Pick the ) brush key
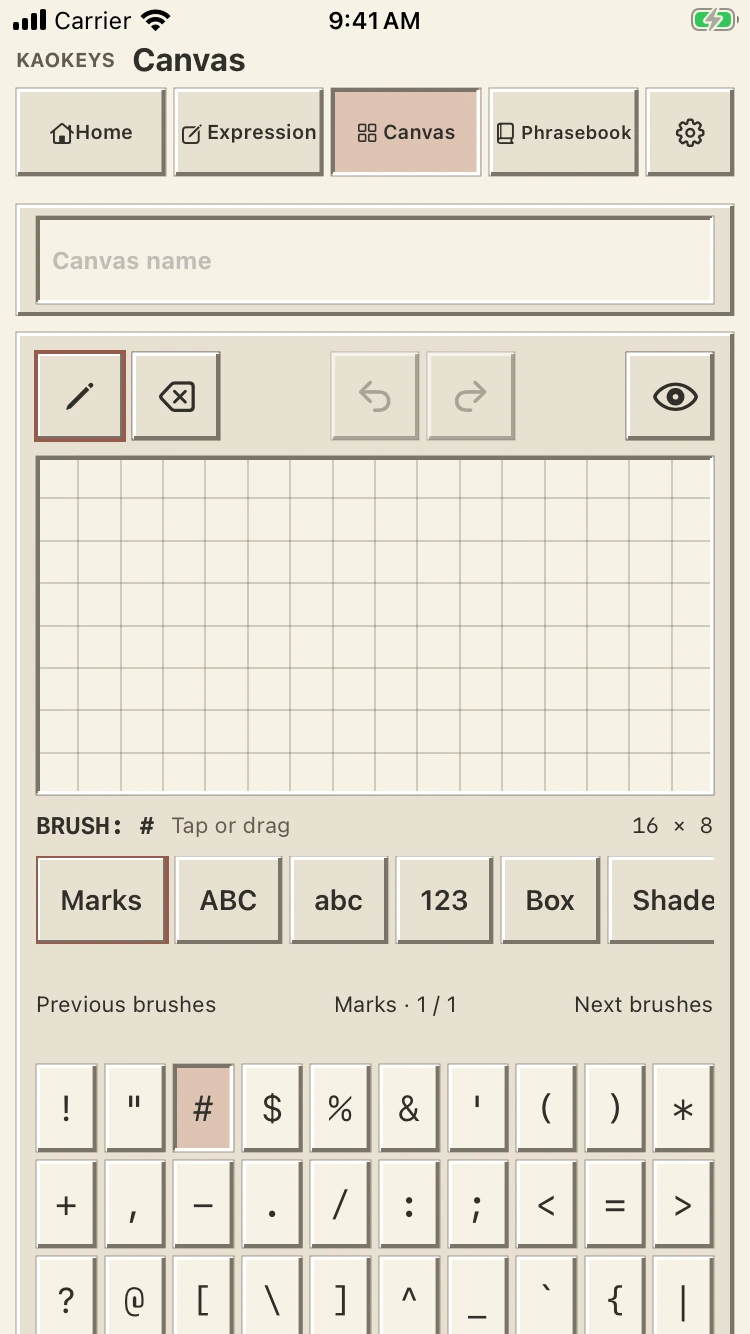Image resolution: width=750 pixels, height=1334 pixels. tap(615, 1108)
